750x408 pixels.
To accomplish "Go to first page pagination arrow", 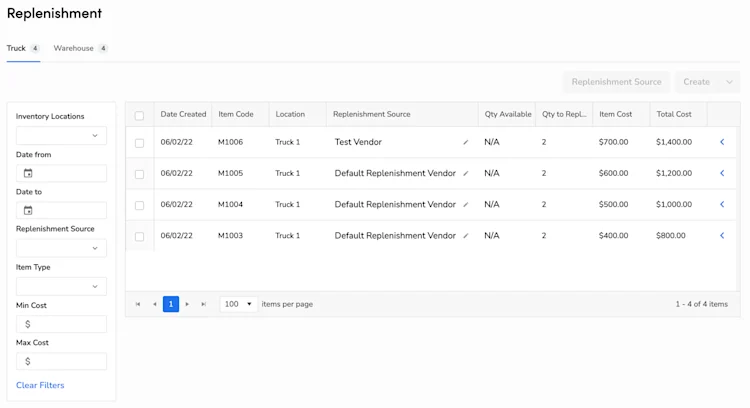I will pyautogui.click(x=138, y=304).
